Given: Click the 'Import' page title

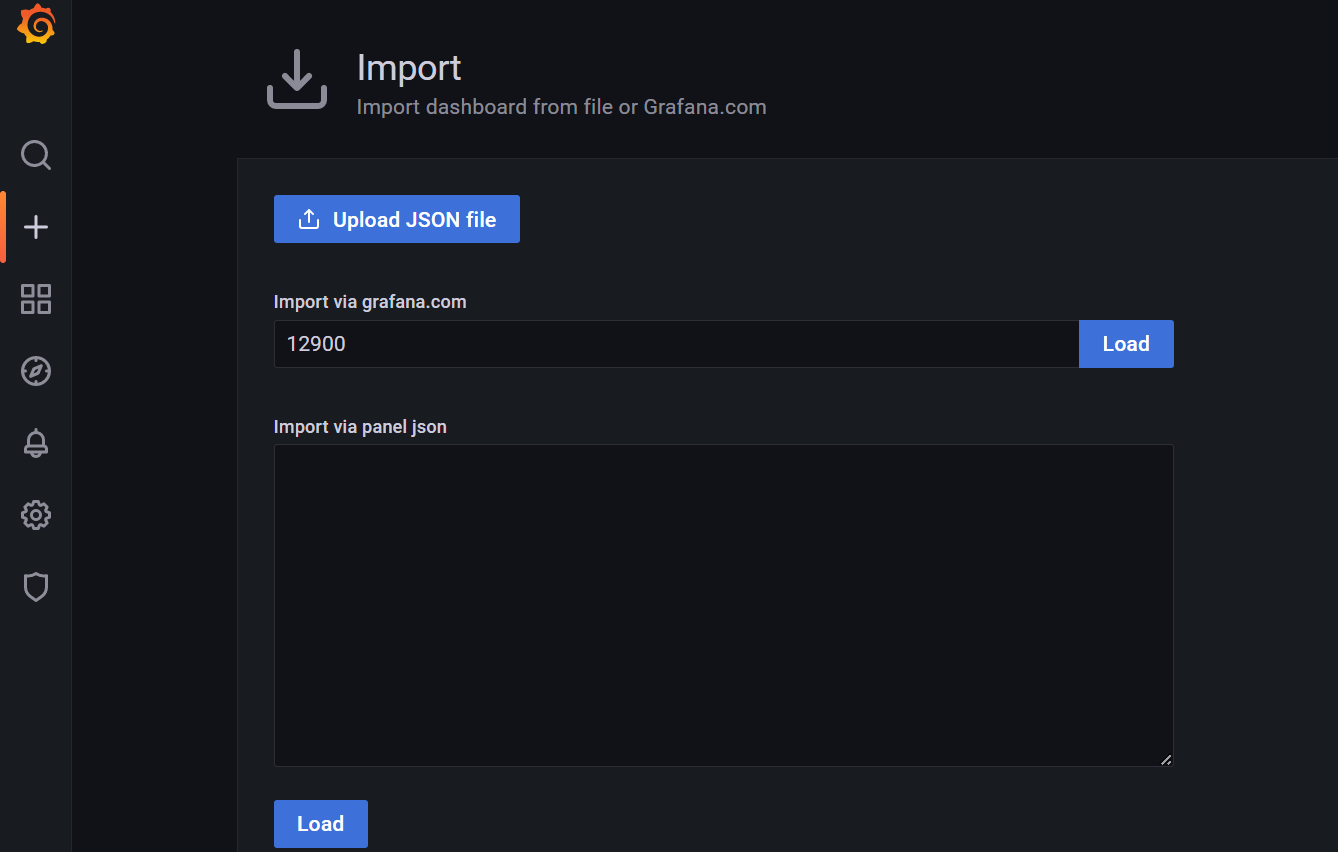Looking at the screenshot, I should point(409,67).
